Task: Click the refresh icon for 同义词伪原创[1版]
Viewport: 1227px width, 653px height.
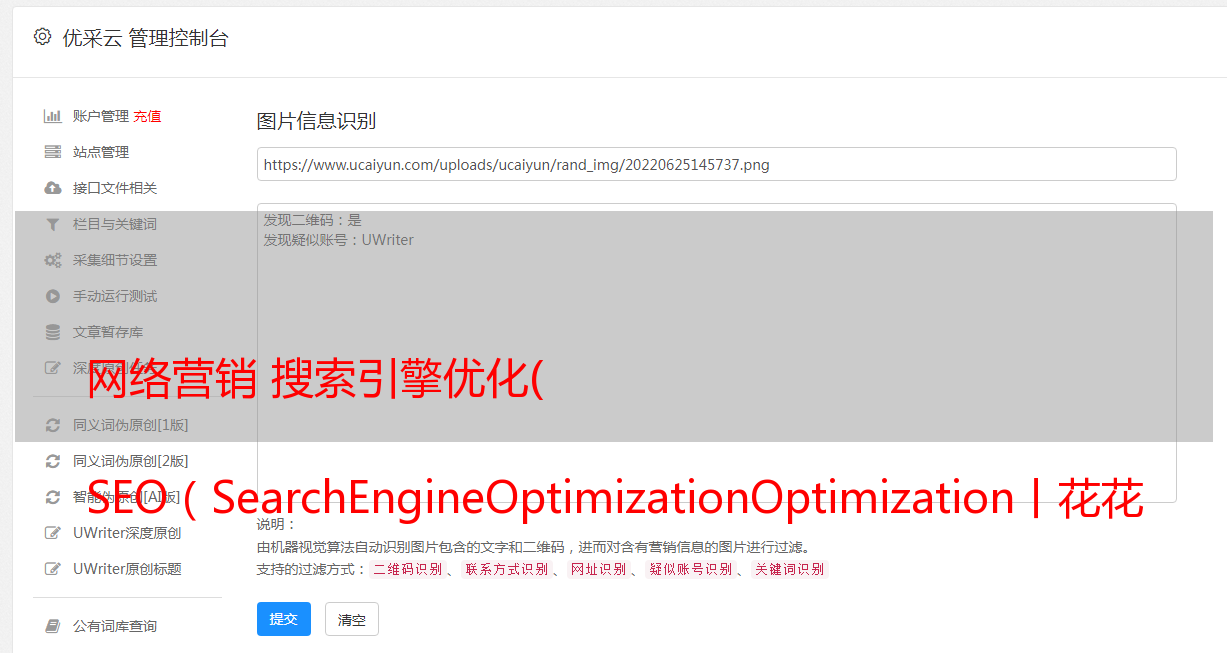Action: [53, 425]
